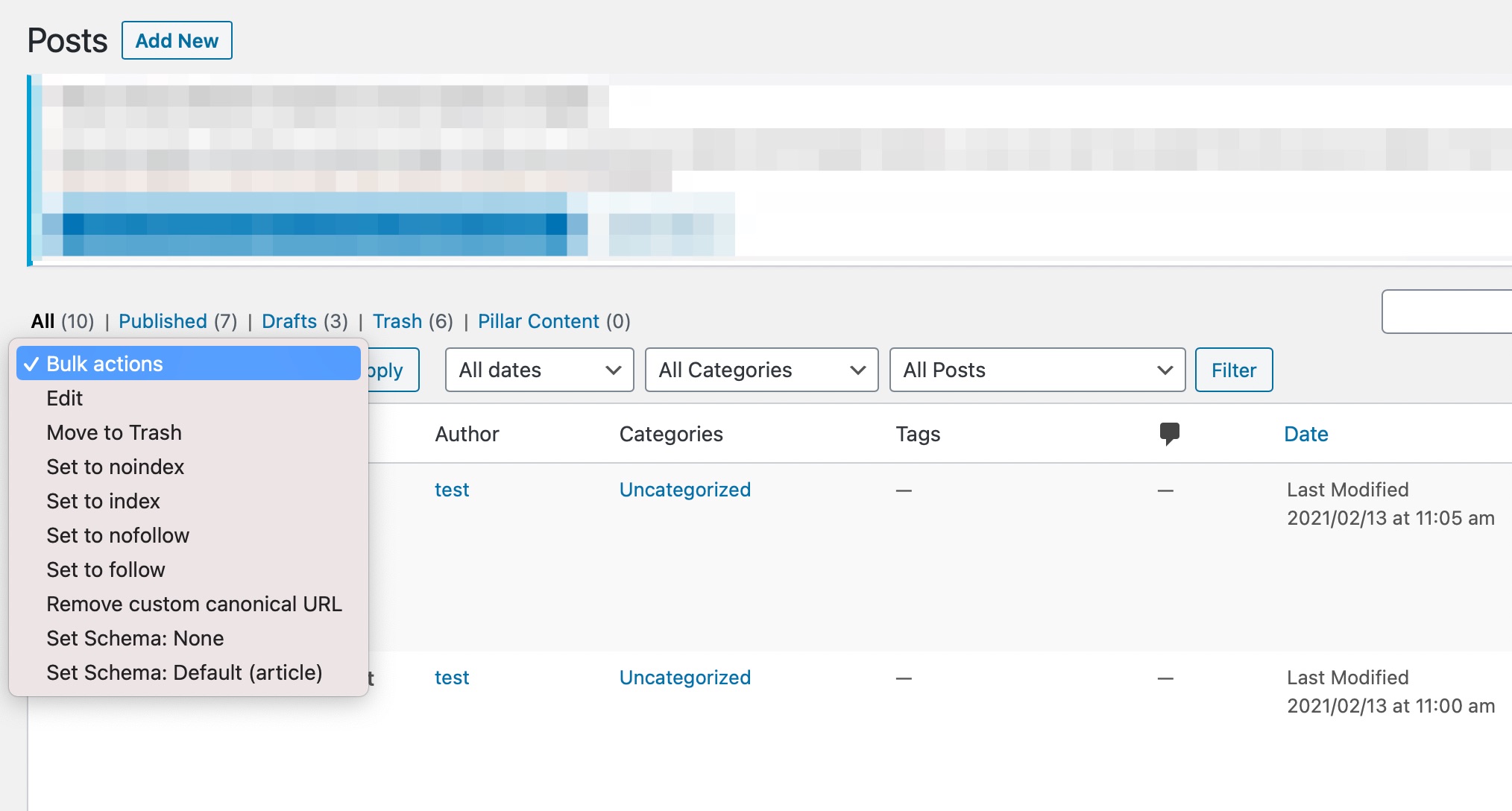Select Set to noindex option

(x=115, y=467)
